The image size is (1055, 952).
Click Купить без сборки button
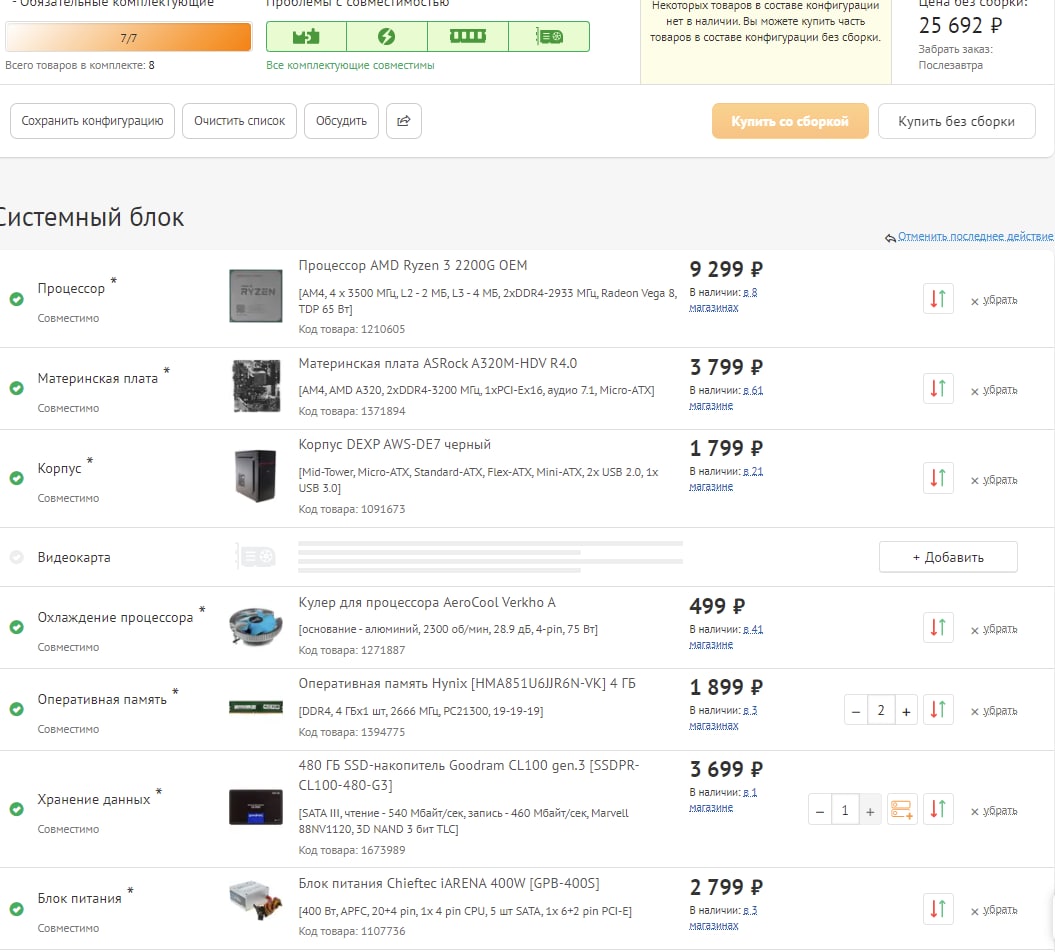pos(956,121)
